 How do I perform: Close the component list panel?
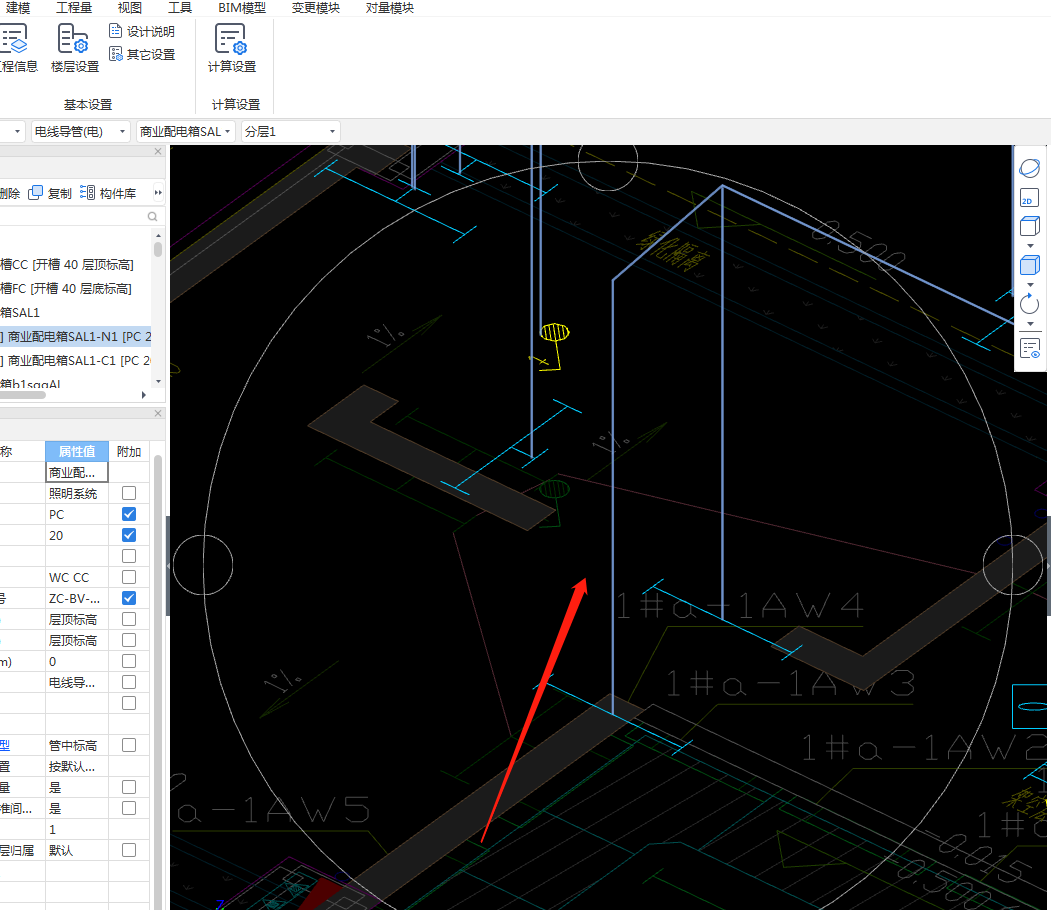coord(158,151)
